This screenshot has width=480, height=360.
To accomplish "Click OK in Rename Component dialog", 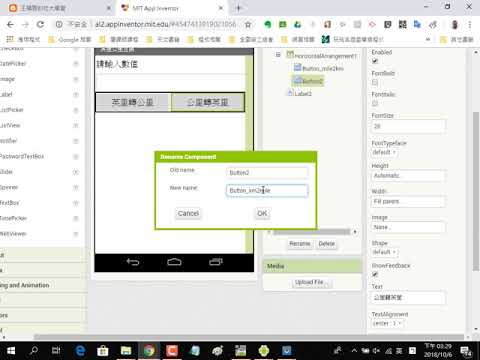I will pos(262,213).
